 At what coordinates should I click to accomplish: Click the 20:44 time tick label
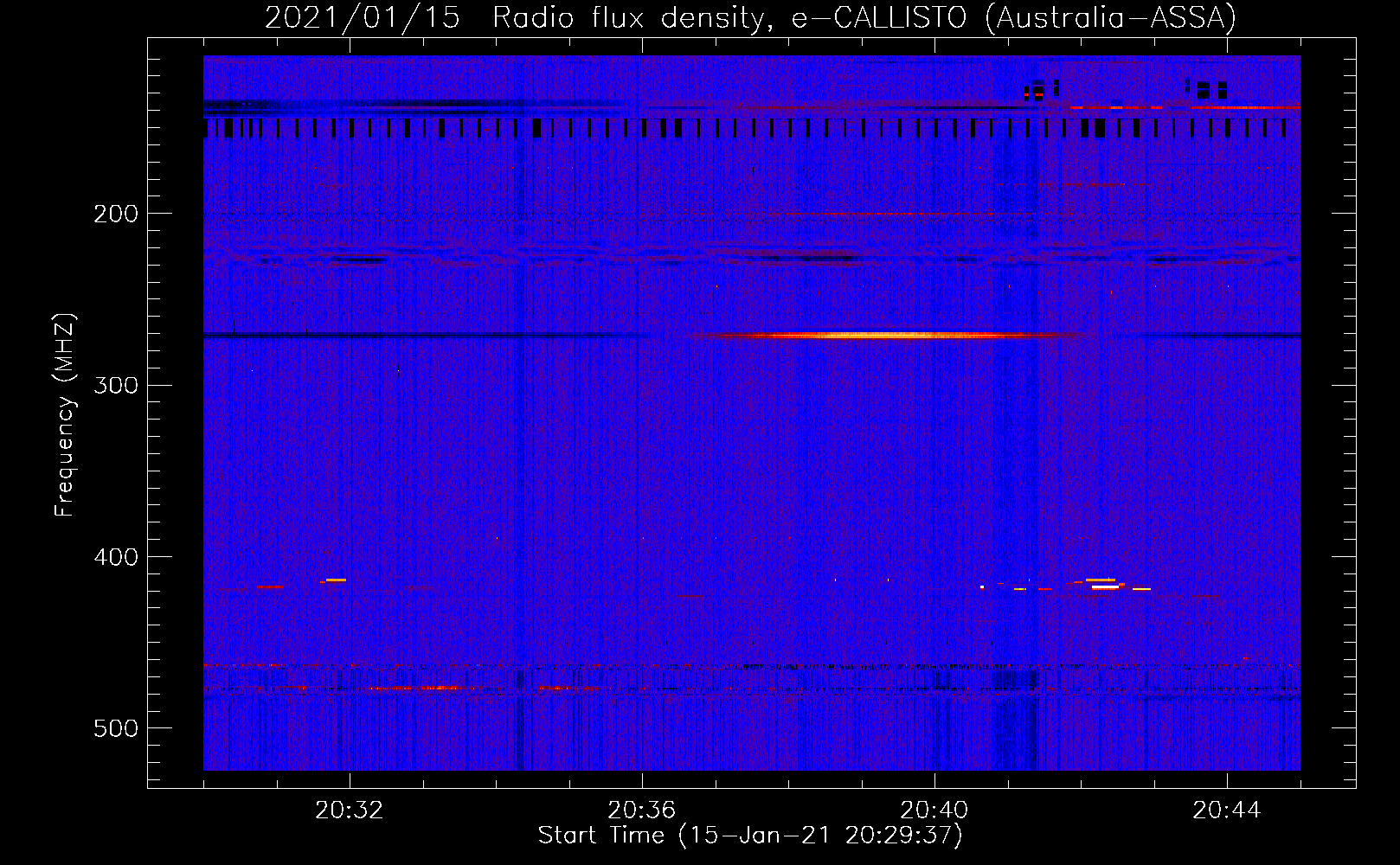1227,811
